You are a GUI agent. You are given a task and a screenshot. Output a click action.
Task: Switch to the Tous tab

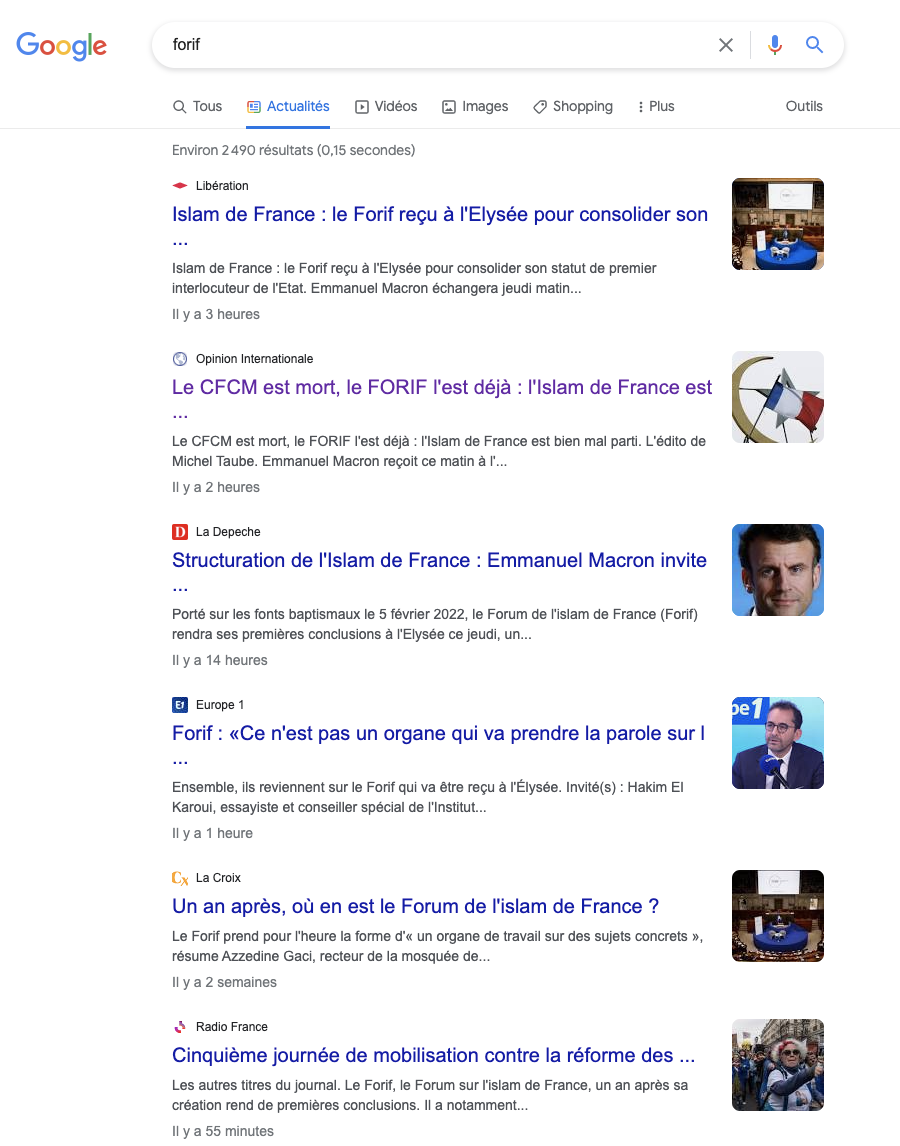click(197, 107)
